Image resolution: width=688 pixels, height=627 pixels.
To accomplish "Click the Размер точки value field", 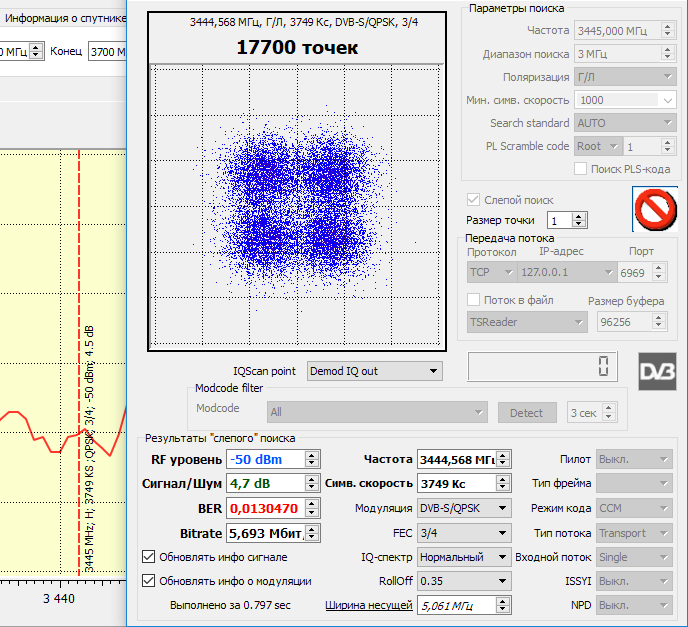I will click(559, 220).
